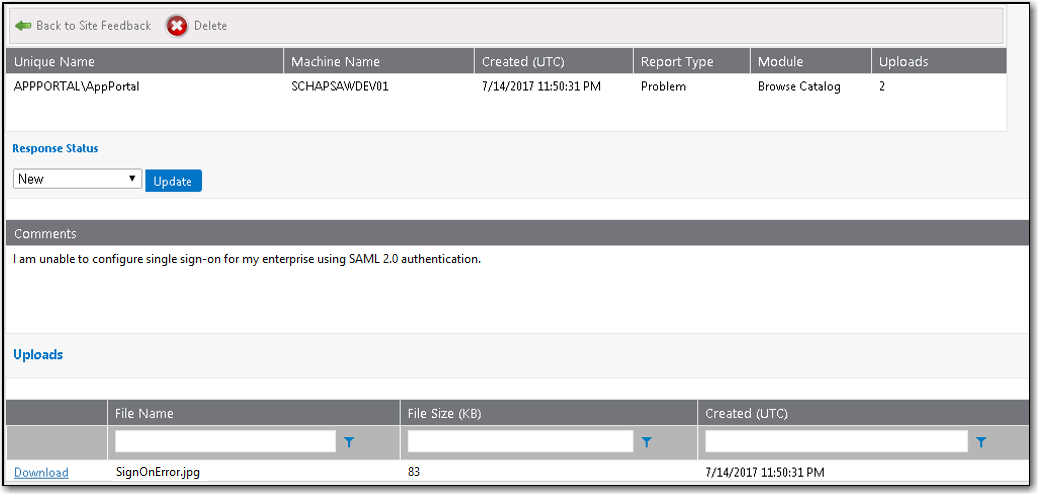The width and height of the screenshot is (1038, 494).
Task: Focus the uploads Created (UTC) filter box
Action: tap(836, 441)
